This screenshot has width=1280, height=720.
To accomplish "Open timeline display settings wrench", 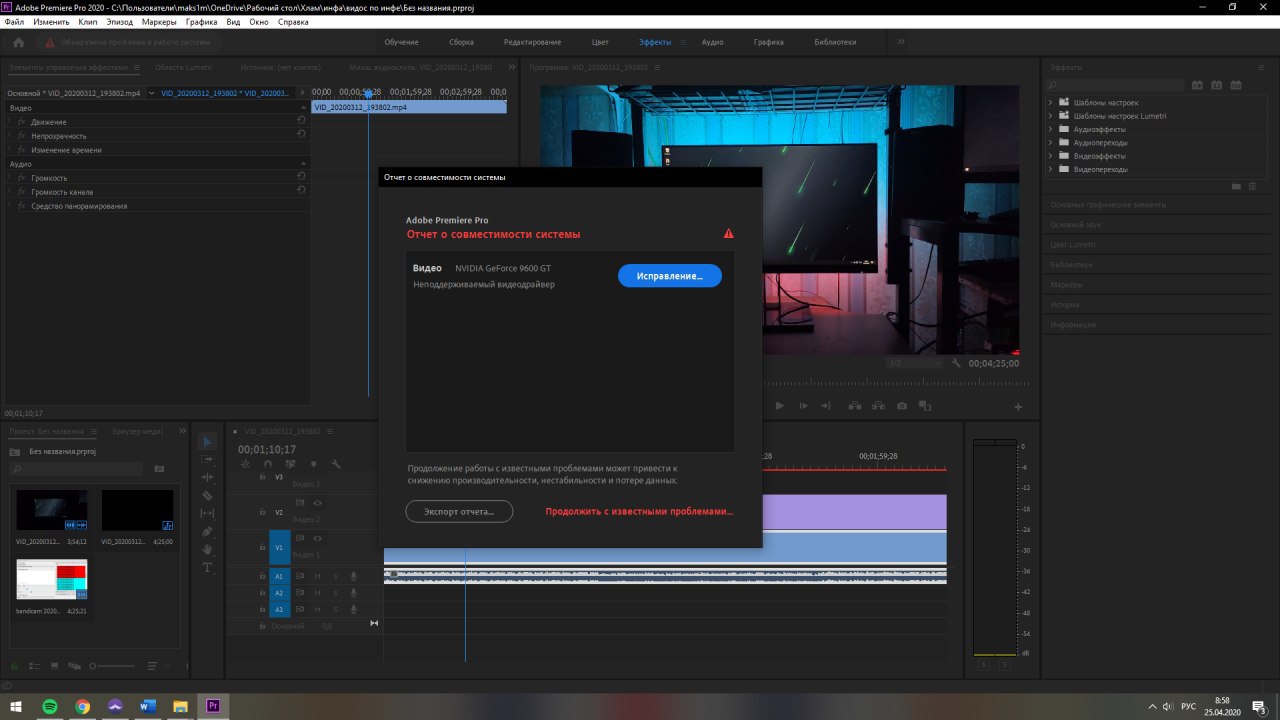I will (336, 464).
